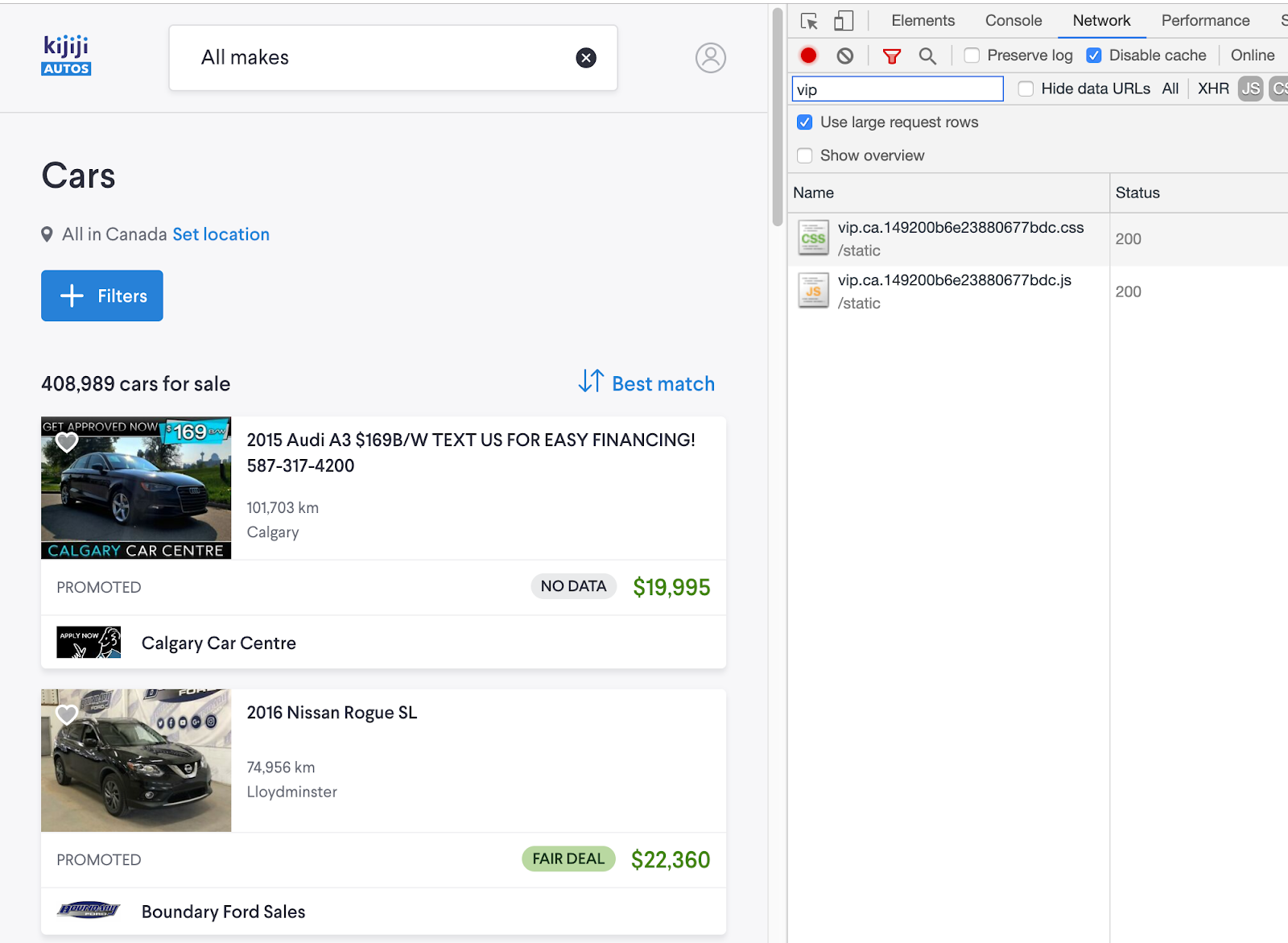The image size is (1288, 943).
Task: Open the 2015 Audi A3 listing title
Action: [471, 453]
